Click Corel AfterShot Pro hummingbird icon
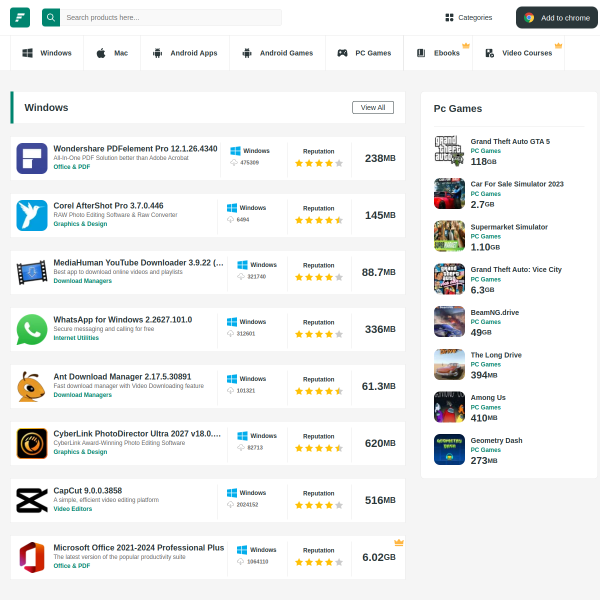 (x=32, y=215)
